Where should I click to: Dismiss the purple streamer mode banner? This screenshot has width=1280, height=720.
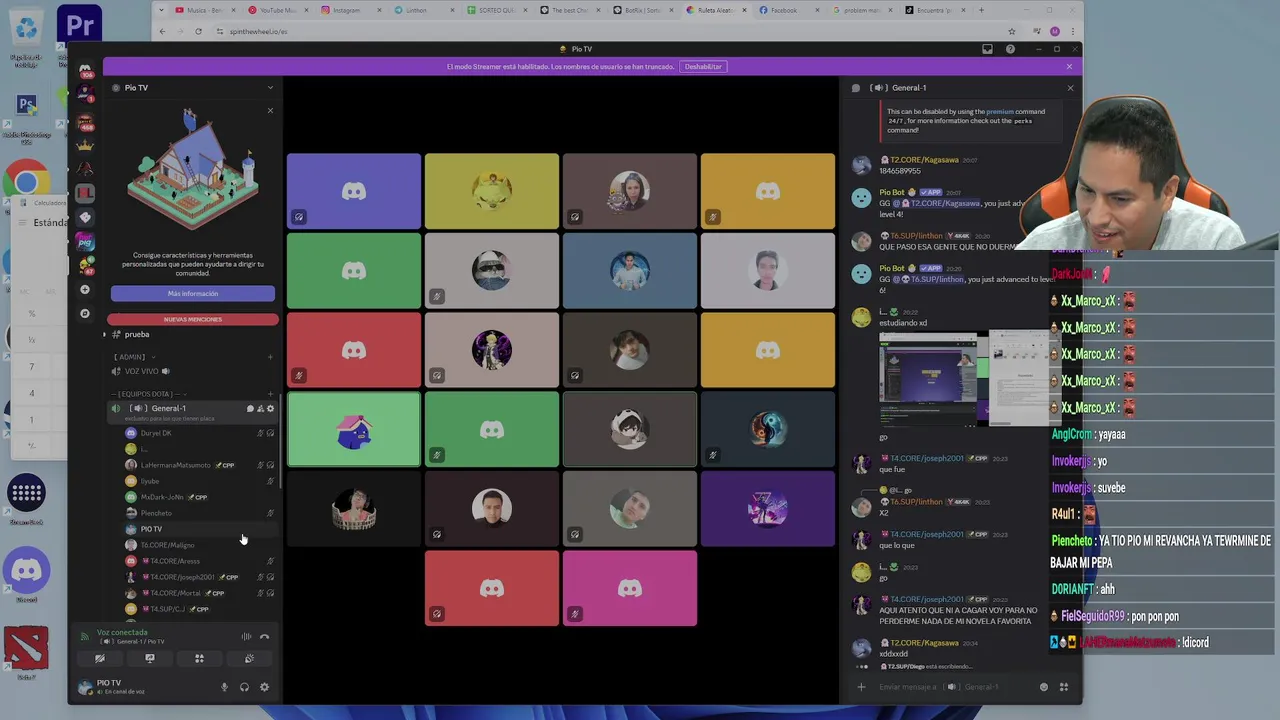click(1069, 67)
